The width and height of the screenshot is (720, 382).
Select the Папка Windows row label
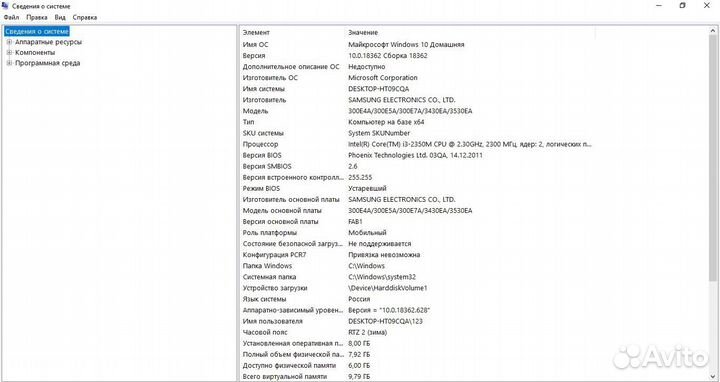(x=267, y=266)
